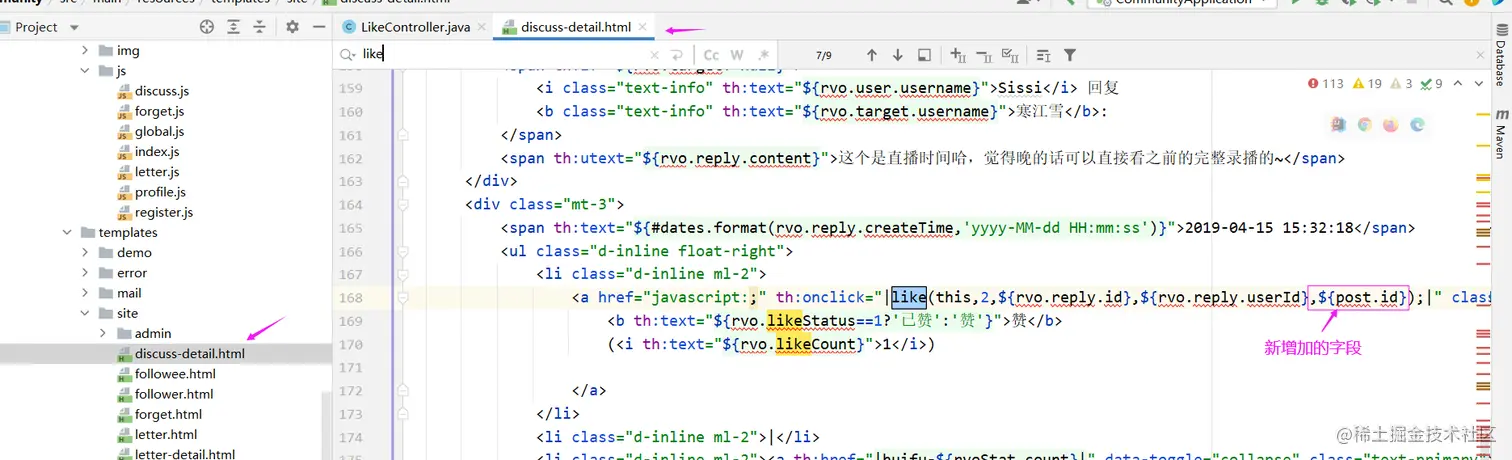Screen dimensions: 1512x460
Task: Hide the Project panel with minus icon
Action: click(318, 27)
